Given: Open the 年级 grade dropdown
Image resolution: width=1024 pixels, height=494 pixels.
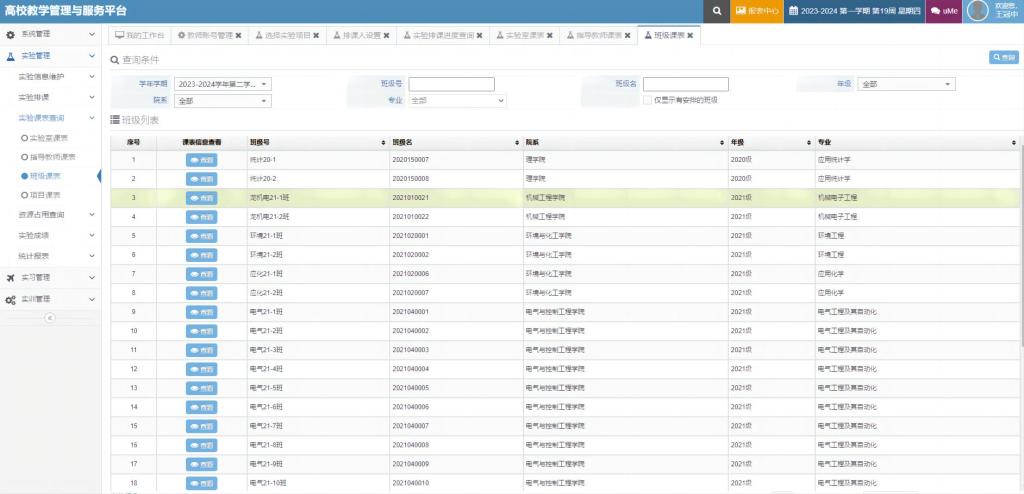Looking at the screenshot, I should [906, 84].
